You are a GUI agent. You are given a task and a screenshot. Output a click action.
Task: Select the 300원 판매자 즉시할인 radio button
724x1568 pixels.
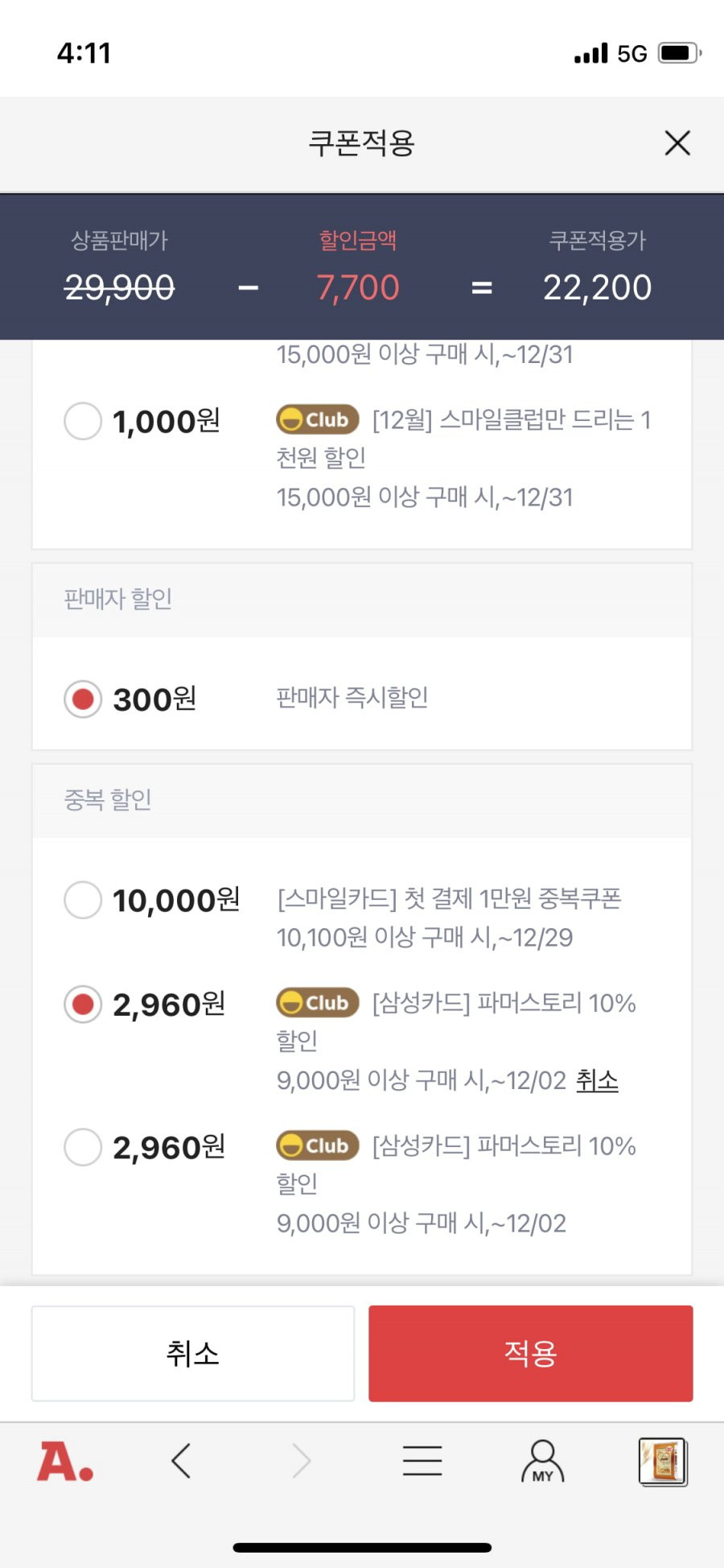83,699
